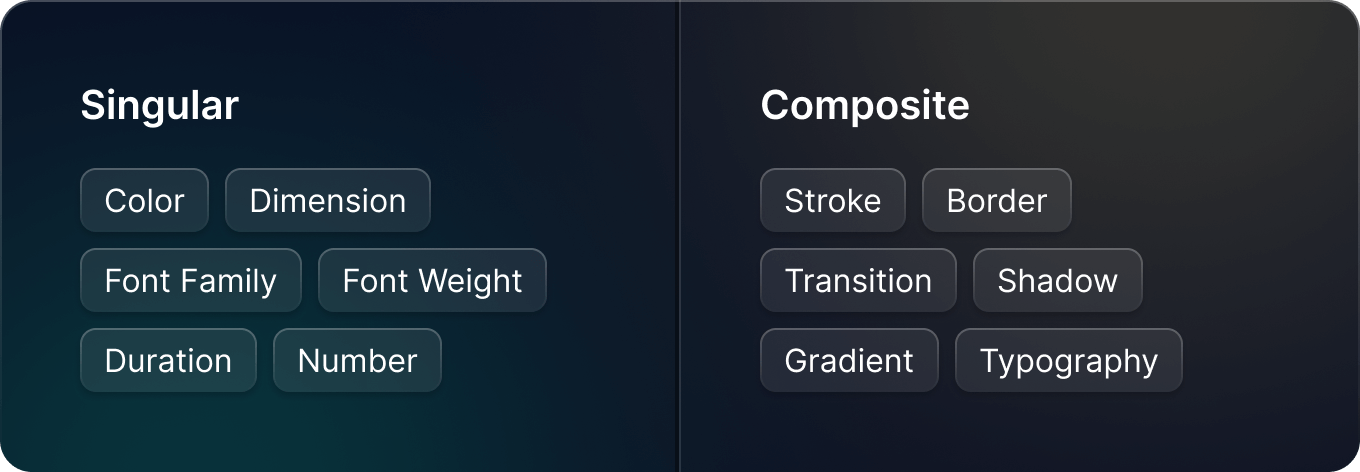Click the Singular heading
Screen dimensions: 1360x472
[x=160, y=105]
